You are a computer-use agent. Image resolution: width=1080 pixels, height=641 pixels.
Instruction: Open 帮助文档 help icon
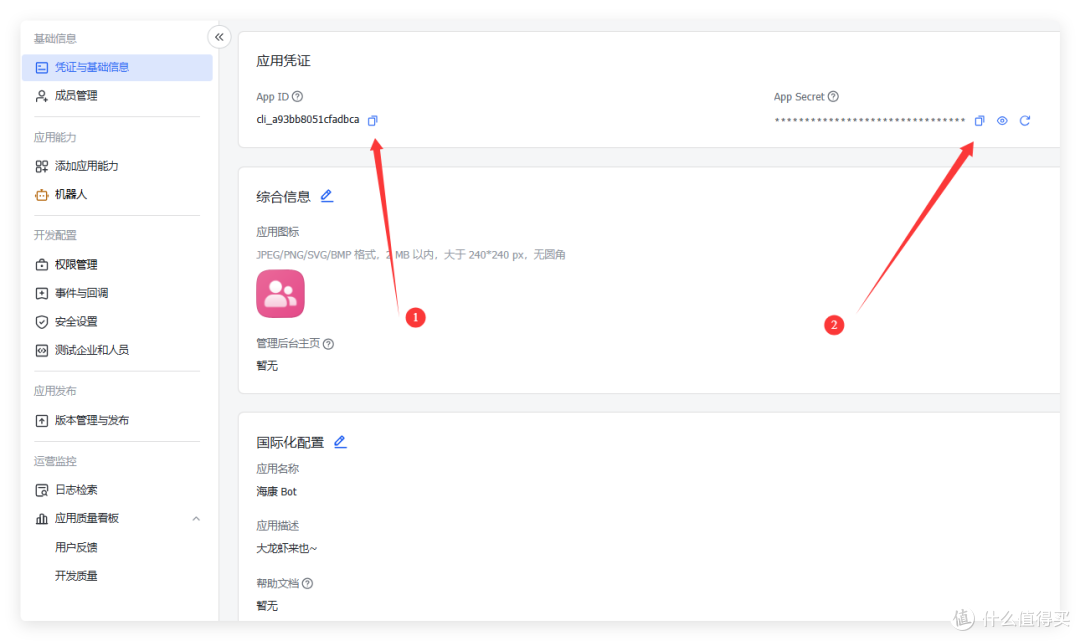click(308, 583)
